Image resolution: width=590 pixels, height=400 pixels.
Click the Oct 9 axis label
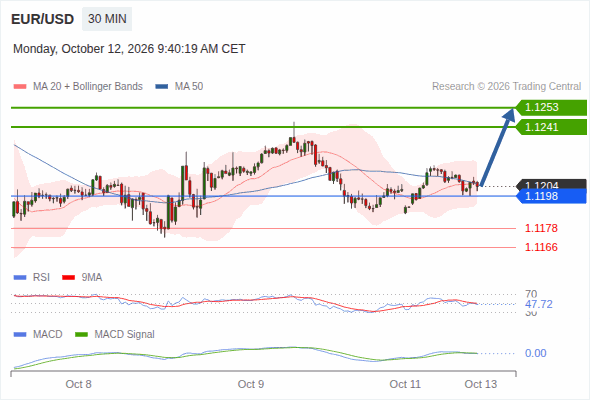[251, 384]
